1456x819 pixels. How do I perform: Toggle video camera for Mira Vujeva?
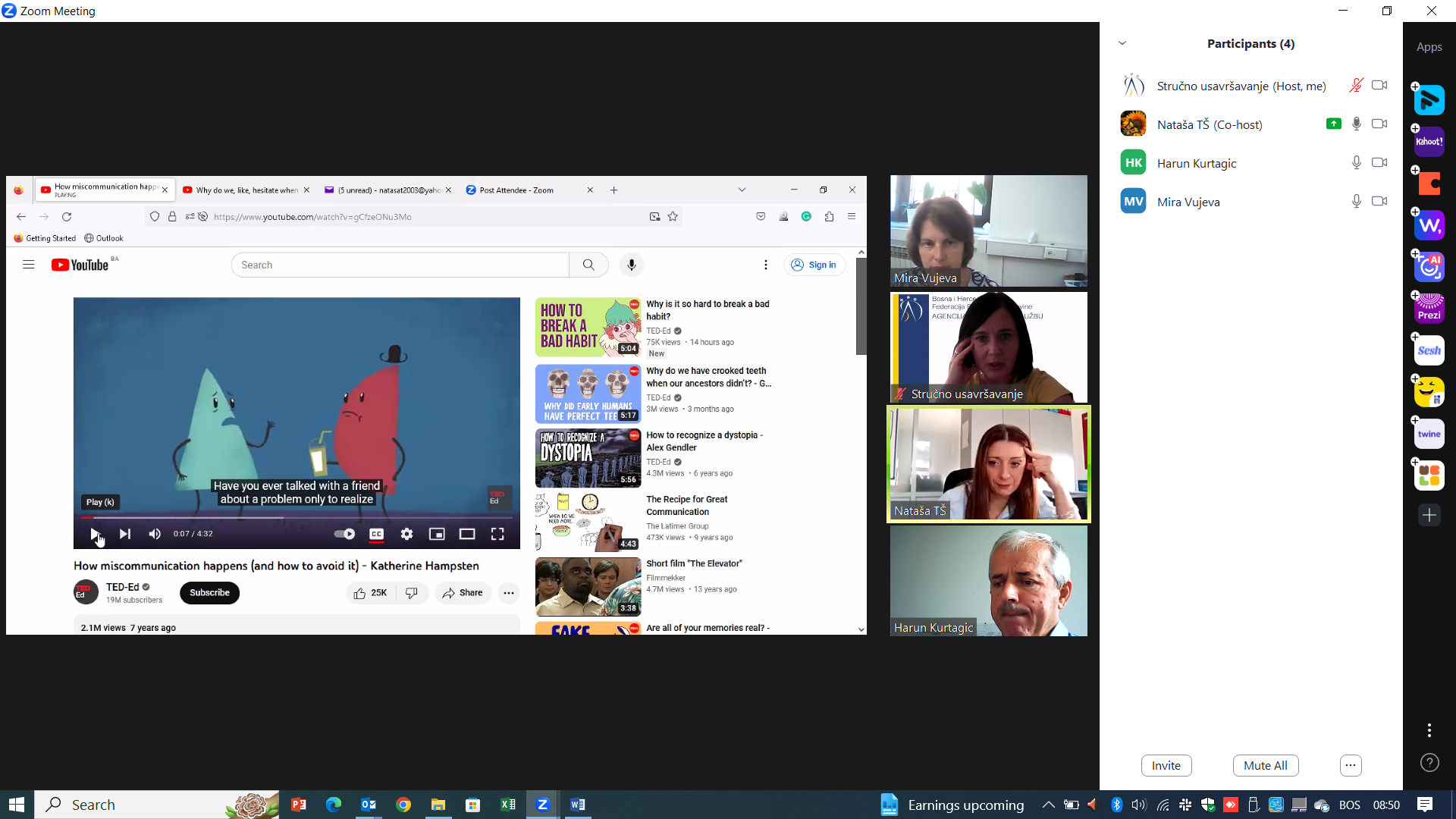[1379, 202]
